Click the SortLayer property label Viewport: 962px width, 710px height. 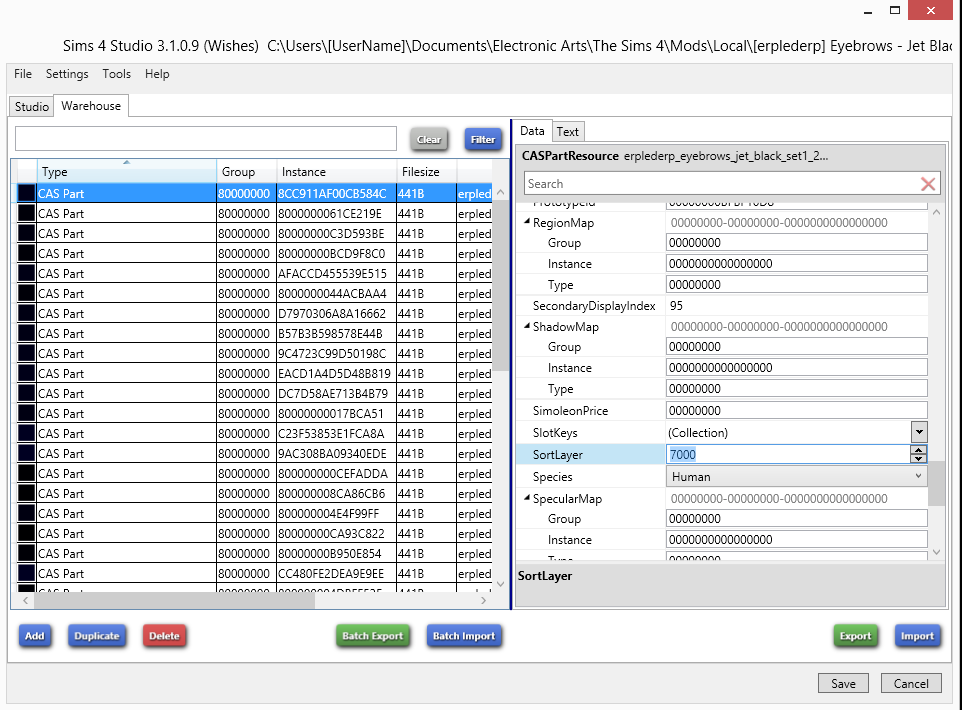pyautogui.click(x=558, y=455)
